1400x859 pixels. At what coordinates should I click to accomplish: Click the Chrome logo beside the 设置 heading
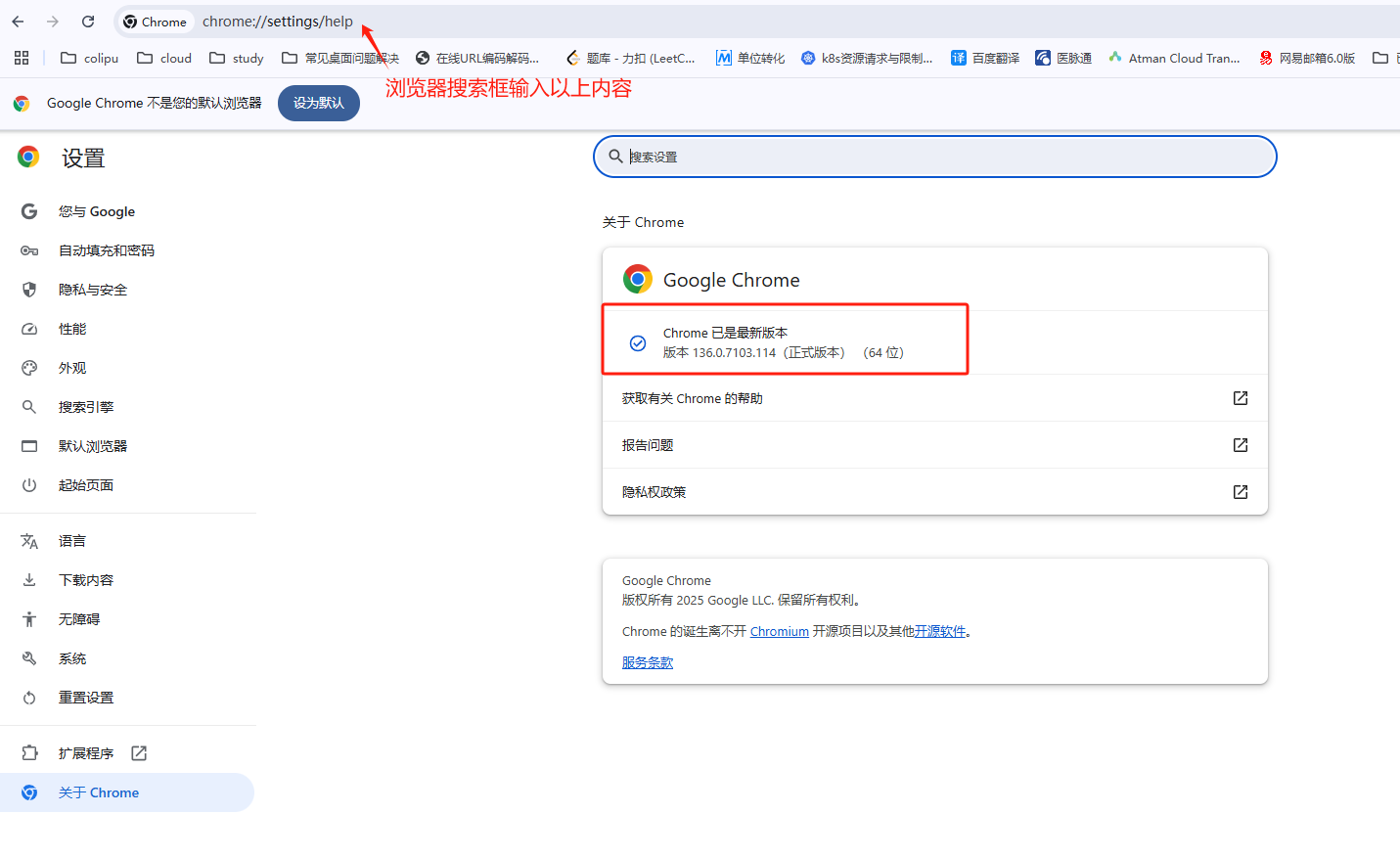(x=27, y=156)
